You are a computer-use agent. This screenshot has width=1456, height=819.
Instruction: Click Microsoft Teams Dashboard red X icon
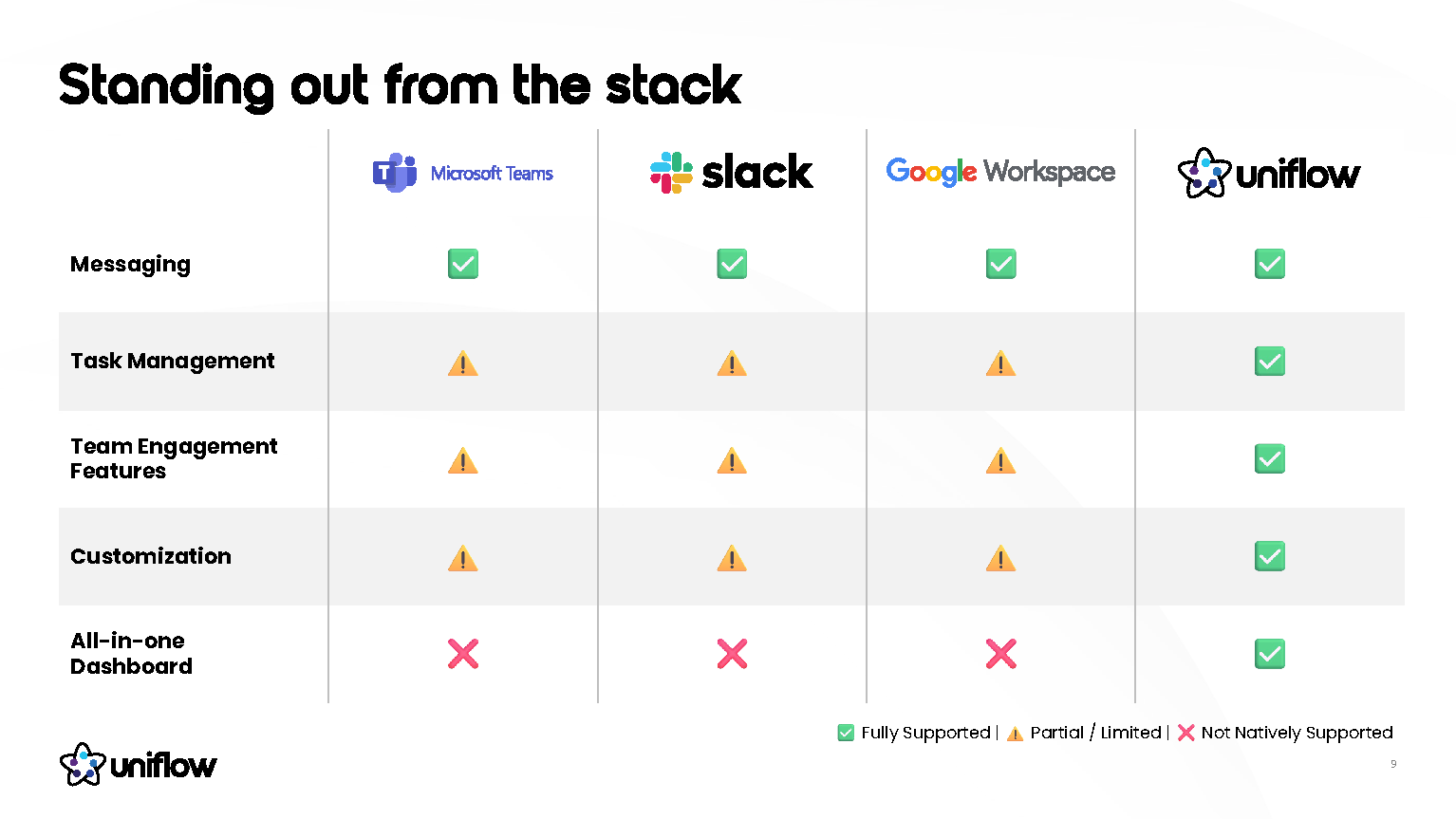pos(463,654)
